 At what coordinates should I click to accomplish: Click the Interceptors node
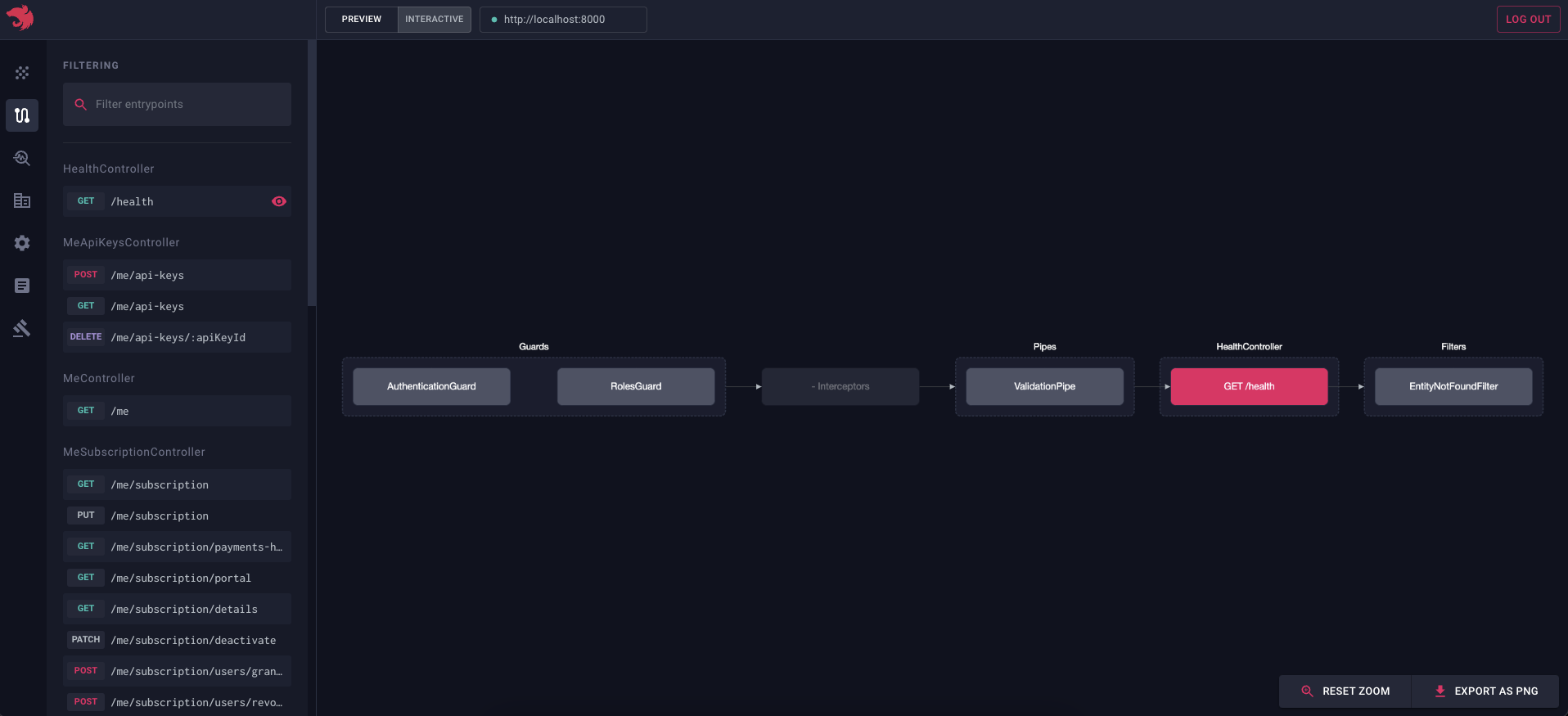click(x=840, y=386)
